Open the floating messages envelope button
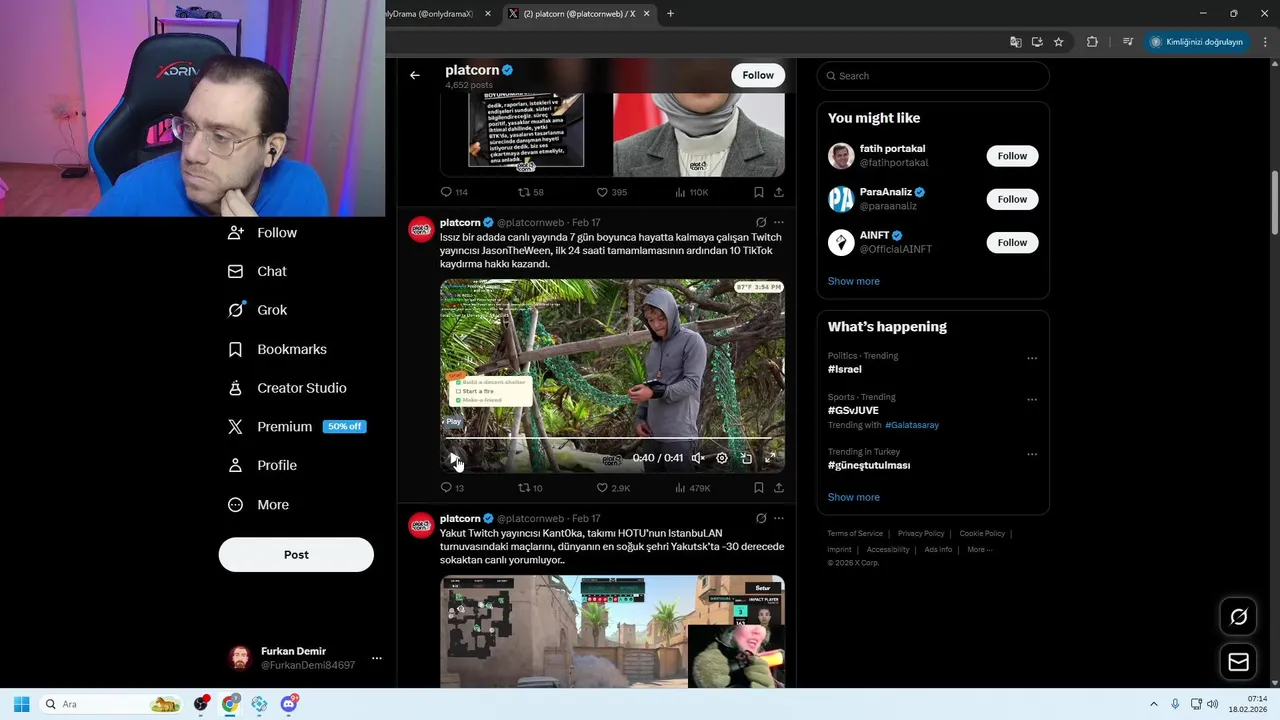The width and height of the screenshot is (1280, 720). pyautogui.click(x=1238, y=662)
